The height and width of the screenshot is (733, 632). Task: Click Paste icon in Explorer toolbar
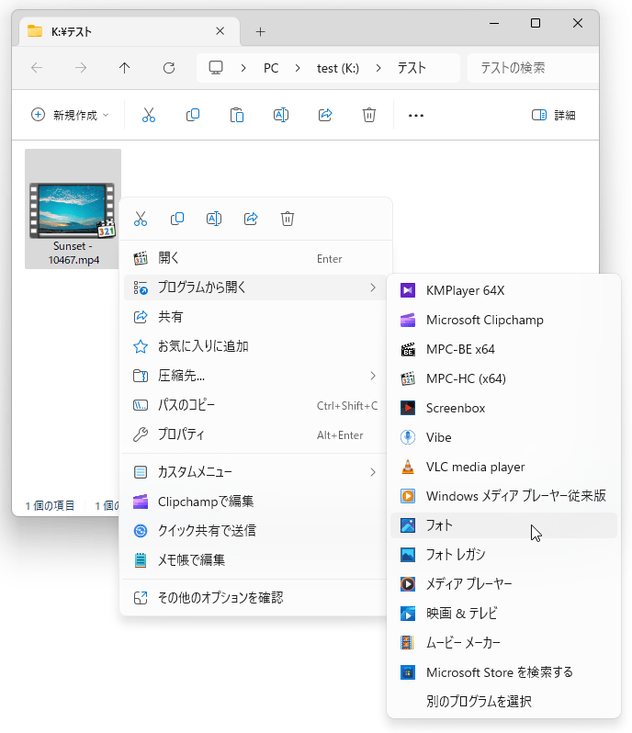tap(237, 115)
